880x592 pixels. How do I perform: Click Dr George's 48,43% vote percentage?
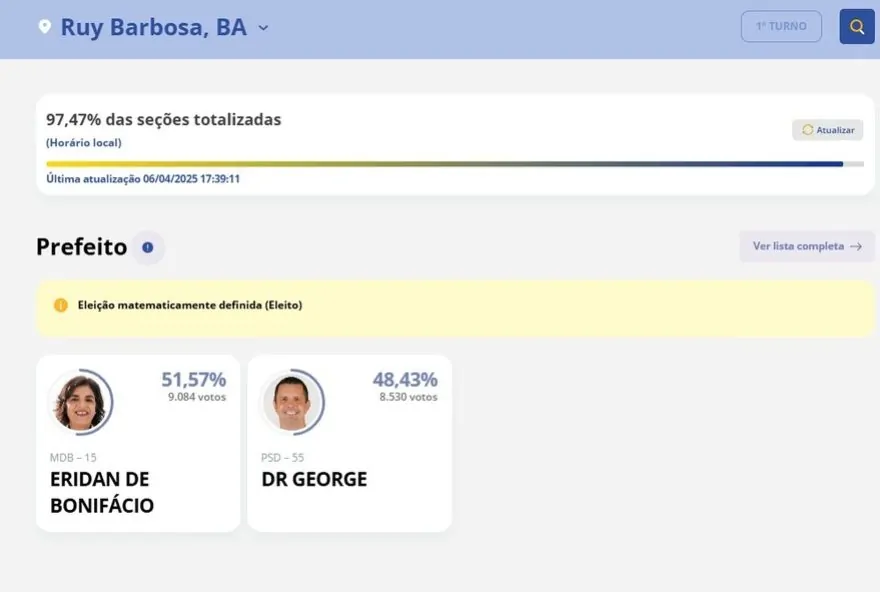pyautogui.click(x=405, y=380)
